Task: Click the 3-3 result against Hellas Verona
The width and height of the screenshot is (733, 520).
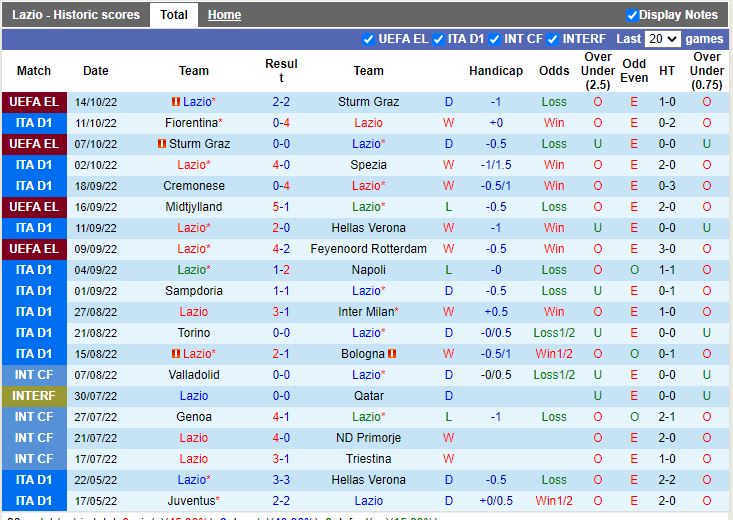Action: (281, 480)
